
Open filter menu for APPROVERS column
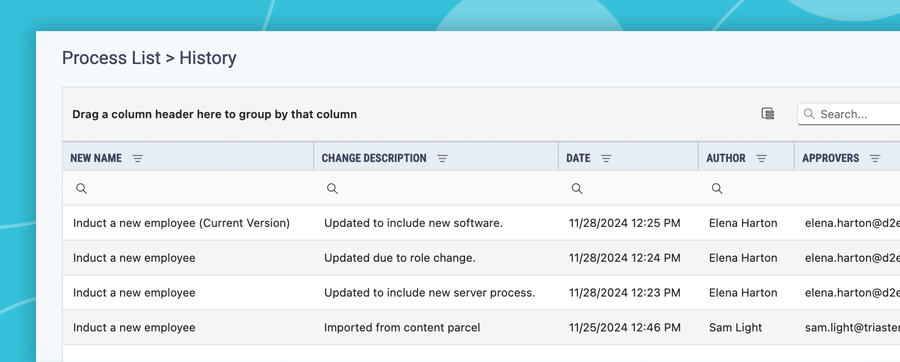click(875, 158)
